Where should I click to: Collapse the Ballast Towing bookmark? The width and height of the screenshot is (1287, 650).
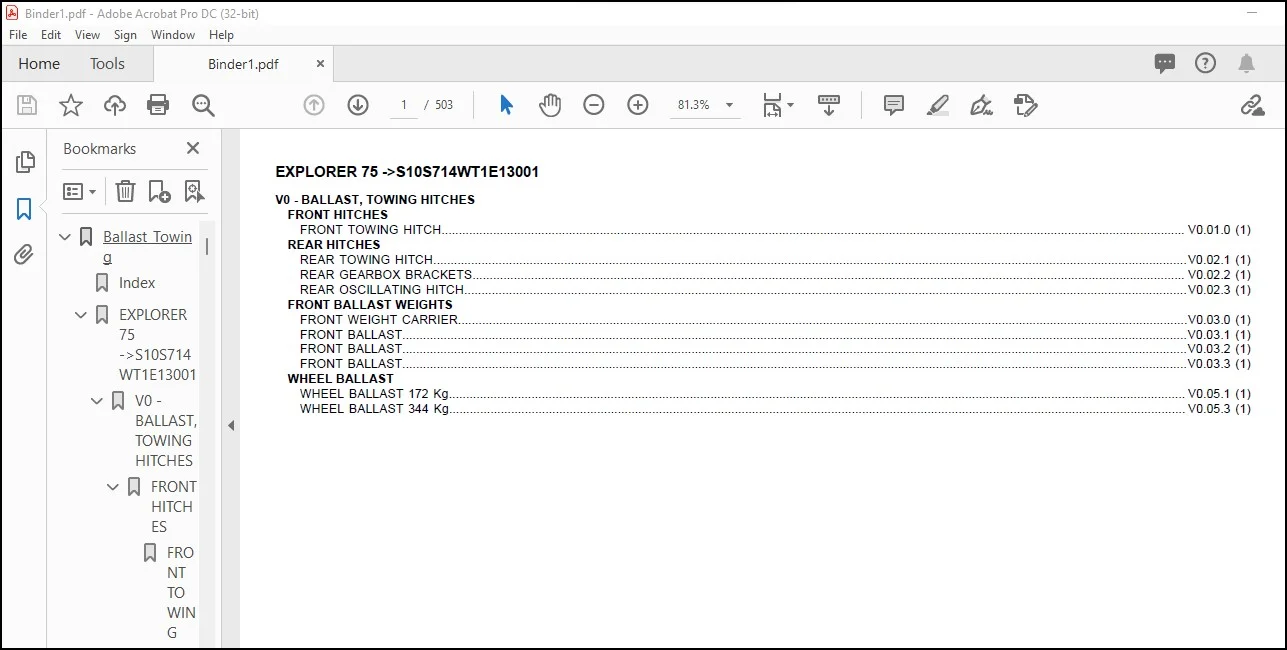point(66,237)
